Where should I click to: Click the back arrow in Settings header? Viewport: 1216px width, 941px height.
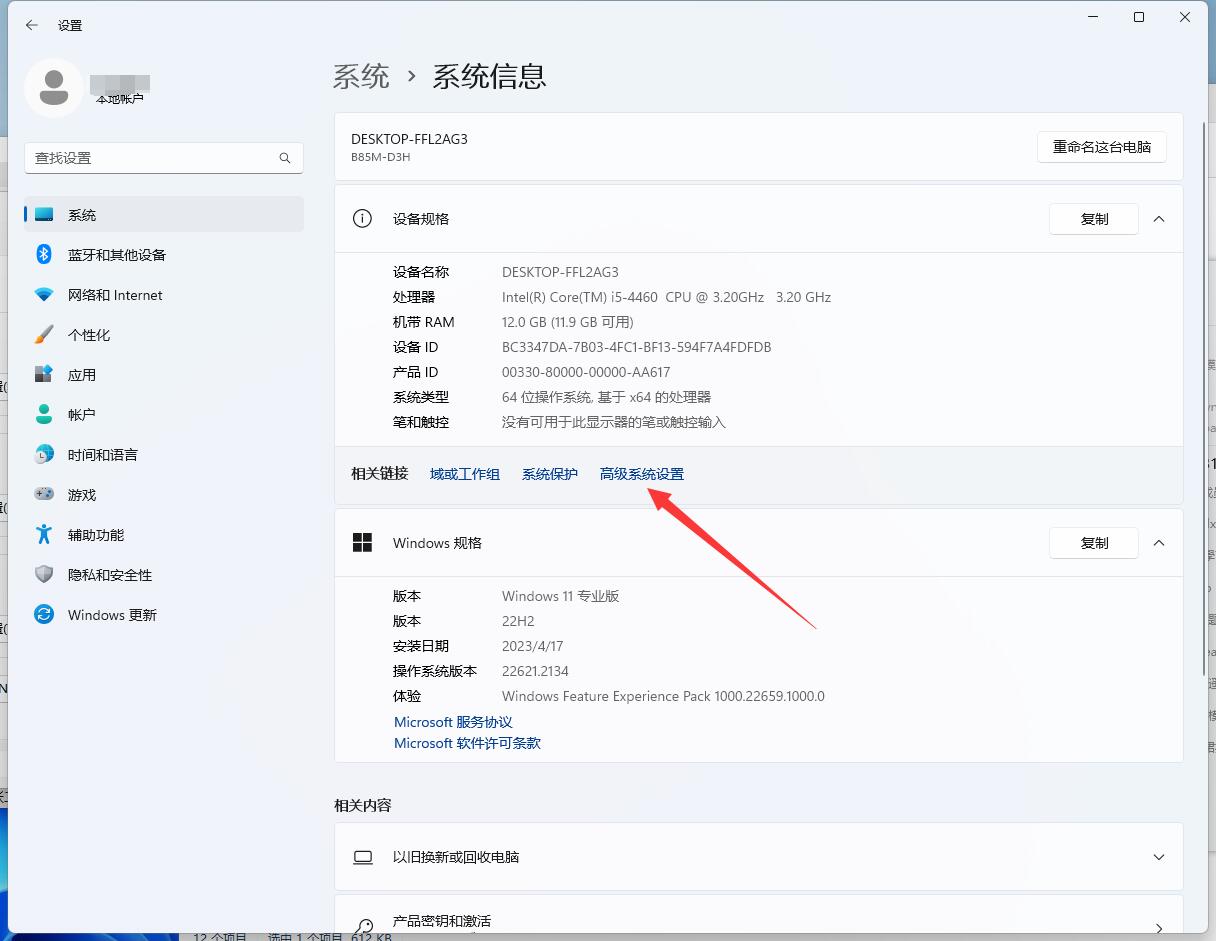32,25
